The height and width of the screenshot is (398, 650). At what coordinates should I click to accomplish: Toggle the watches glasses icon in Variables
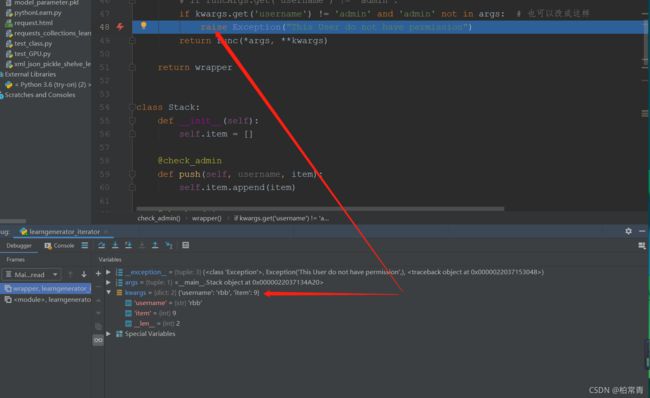pyautogui.click(x=98, y=340)
